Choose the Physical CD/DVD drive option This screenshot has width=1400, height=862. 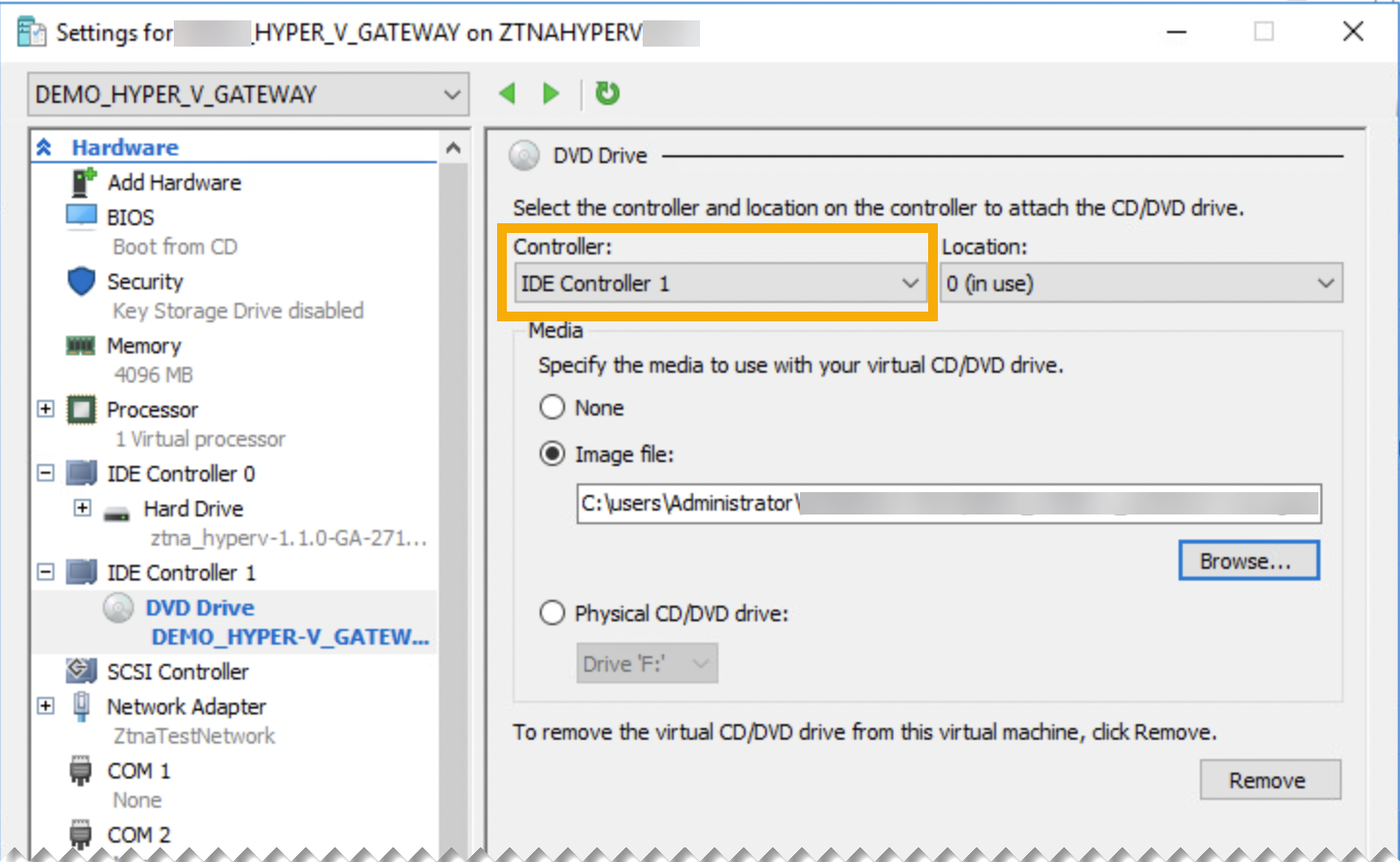[552, 613]
